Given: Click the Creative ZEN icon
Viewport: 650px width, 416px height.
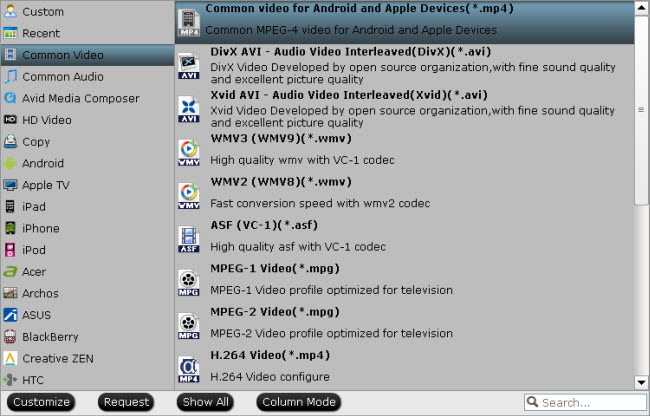Looking at the screenshot, I should 10,358.
